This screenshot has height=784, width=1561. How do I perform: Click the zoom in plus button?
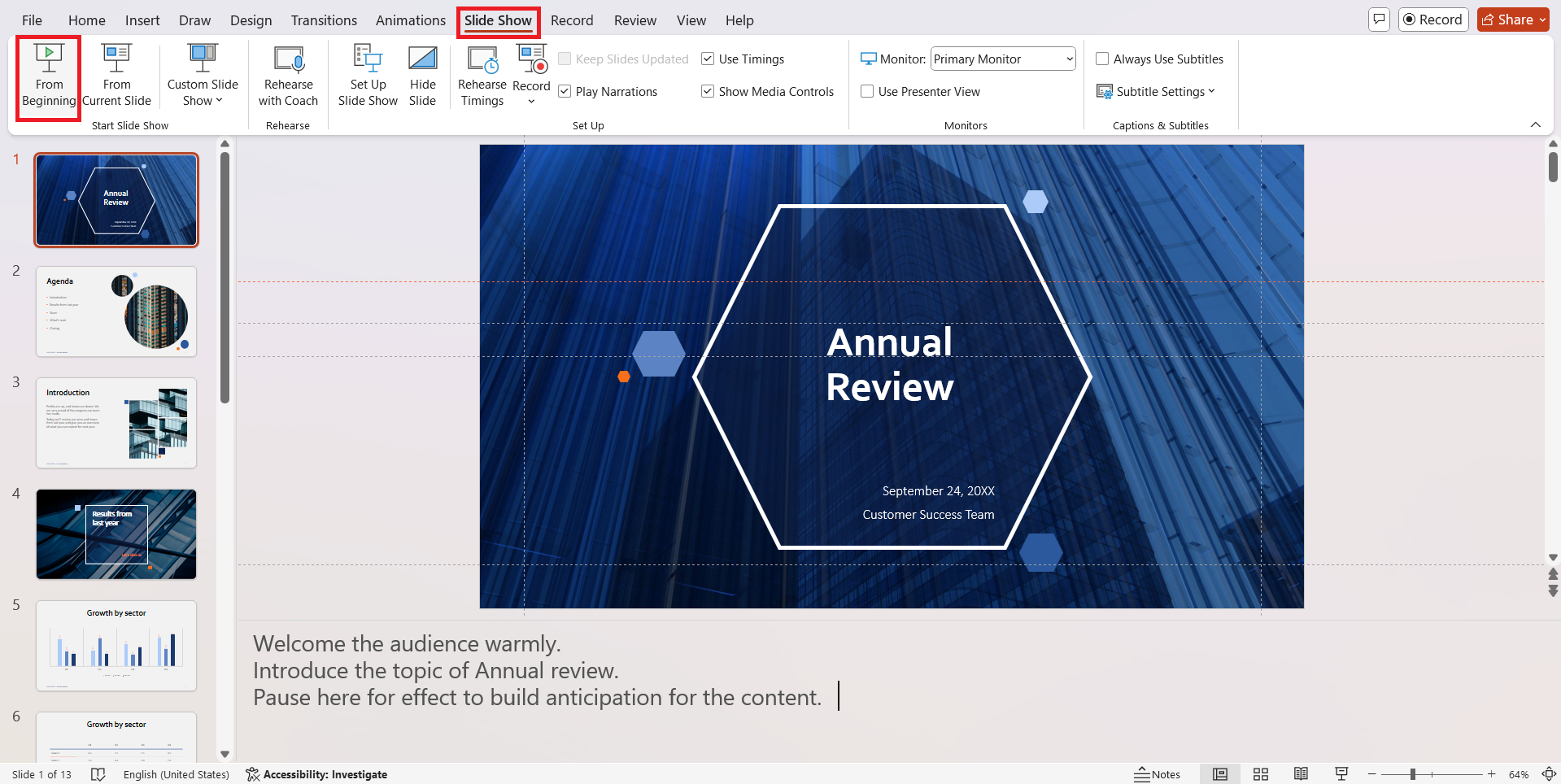(1492, 774)
